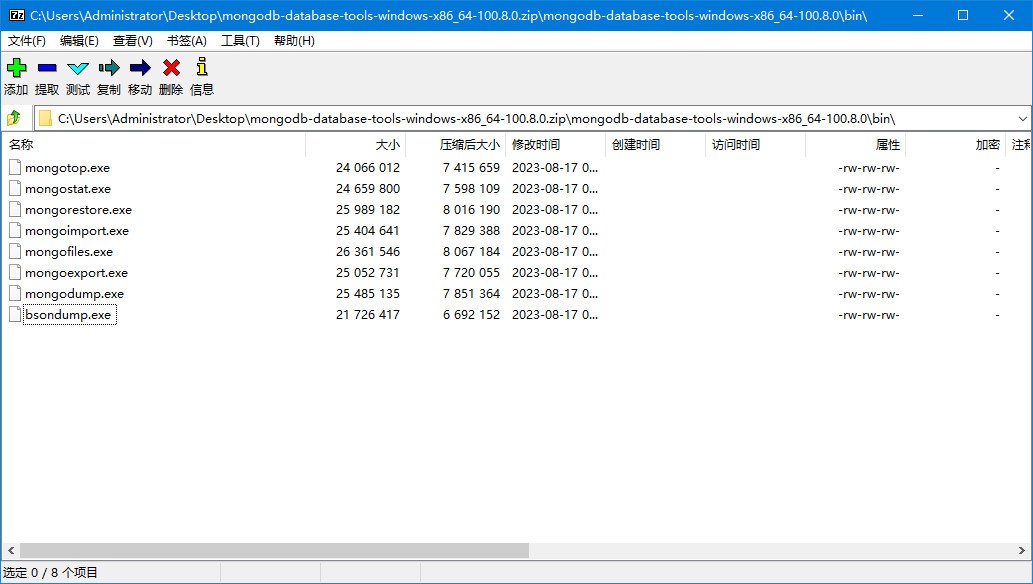Click the file icon of mongostat.exe
This screenshot has width=1033, height=584.
pyautogui.click(x=14, y=189)
